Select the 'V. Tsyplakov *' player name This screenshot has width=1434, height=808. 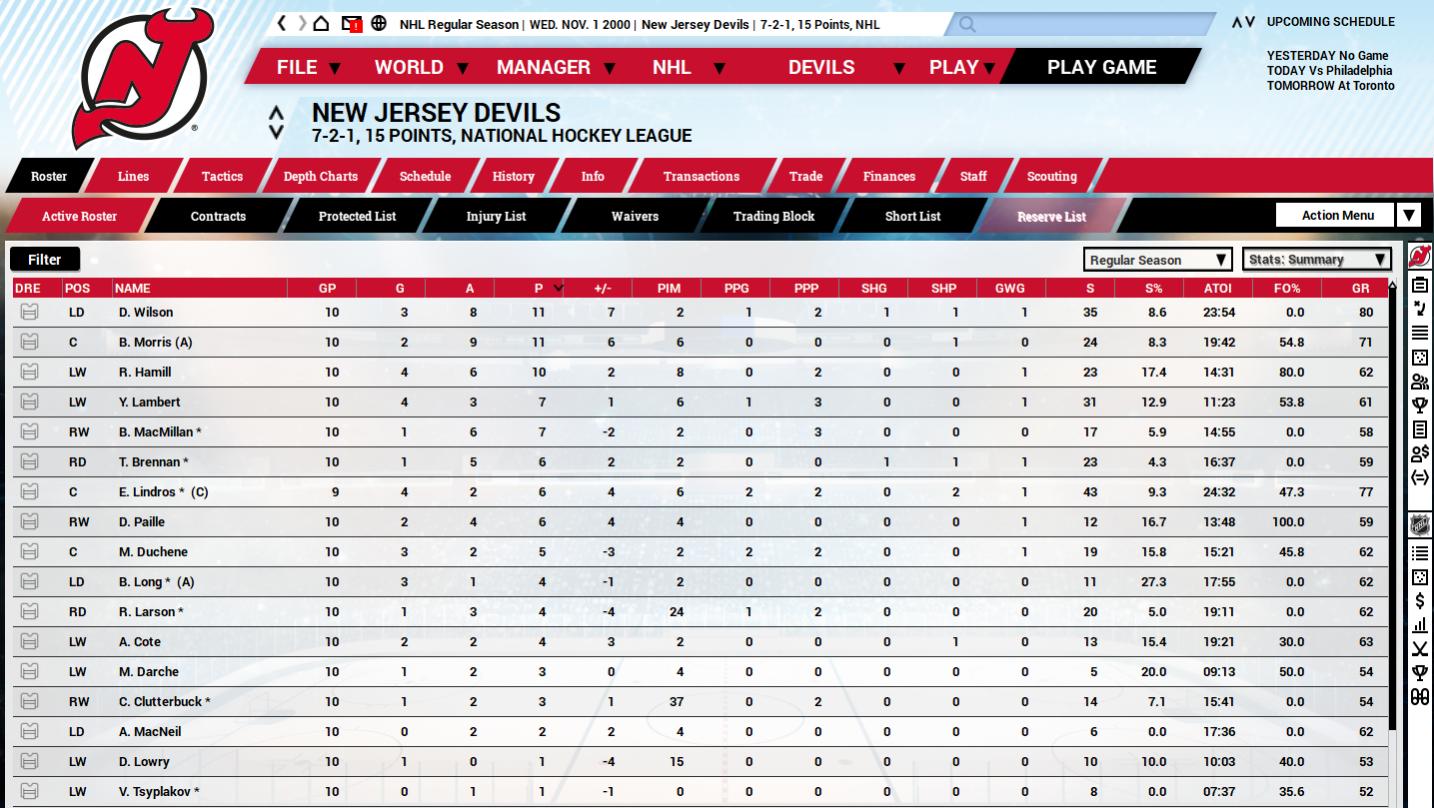click(160, 792)
